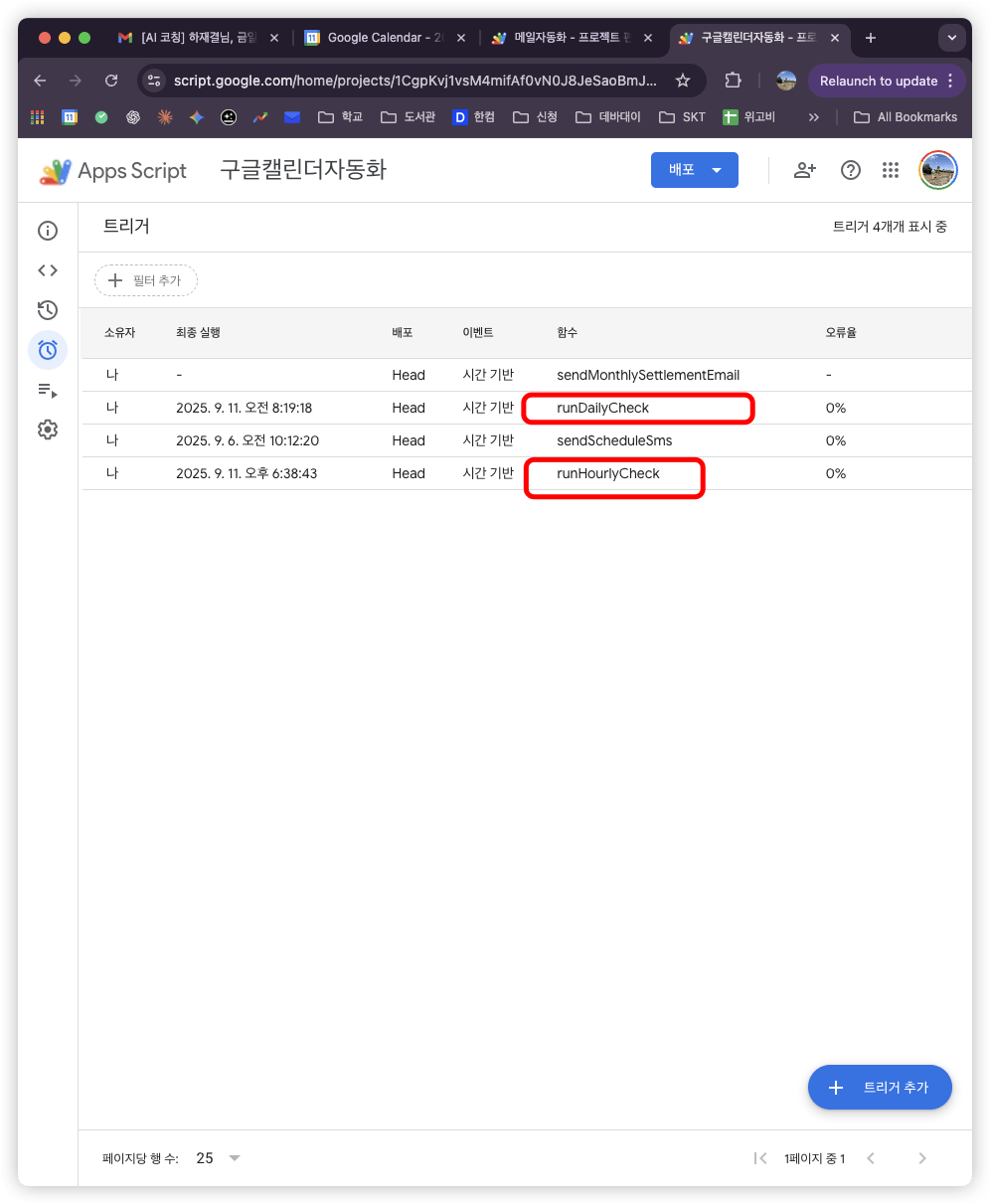Open the orange starburst Claude bookmark icon
The image size is (990, 1204).
pyautogui.click(x=165, y=117)
